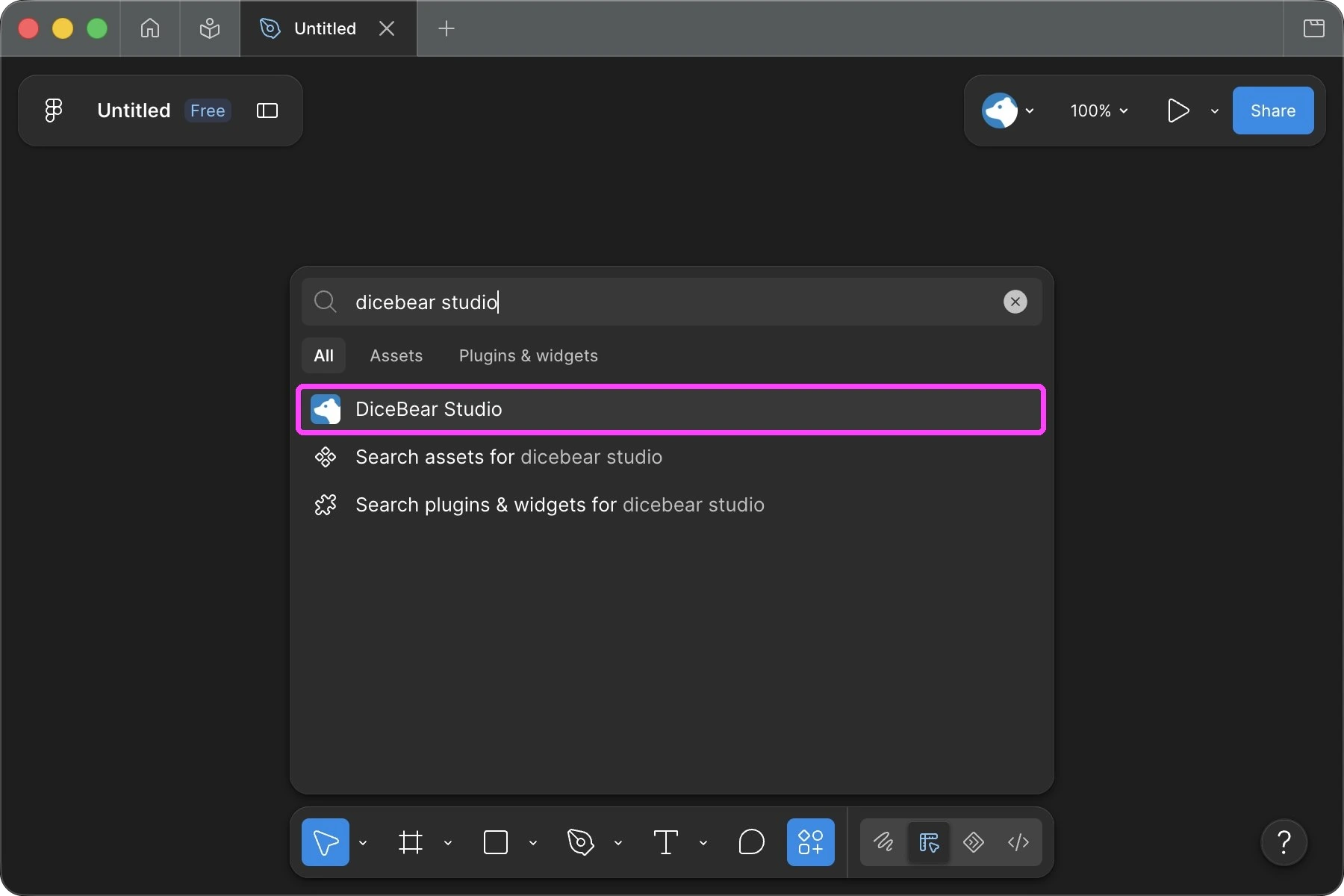Select the All tab
The height and width of the screenshot is (896, 1344).
pyautogui.click(x=323, y=355)
